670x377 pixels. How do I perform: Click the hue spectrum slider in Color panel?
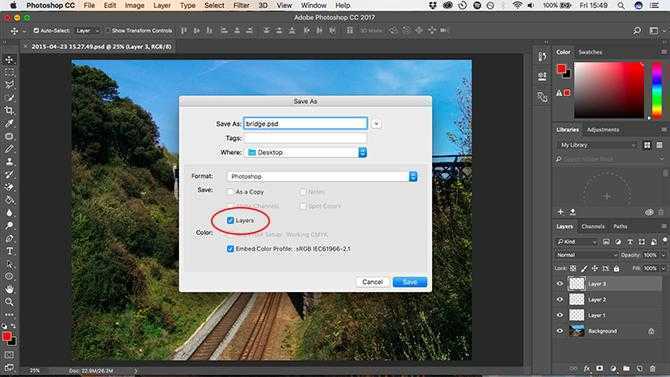pyautogui.click(x=657, y=90)
